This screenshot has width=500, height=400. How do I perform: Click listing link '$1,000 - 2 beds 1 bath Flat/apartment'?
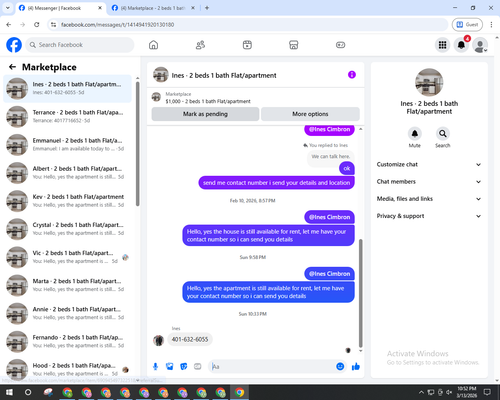[208, 101]
